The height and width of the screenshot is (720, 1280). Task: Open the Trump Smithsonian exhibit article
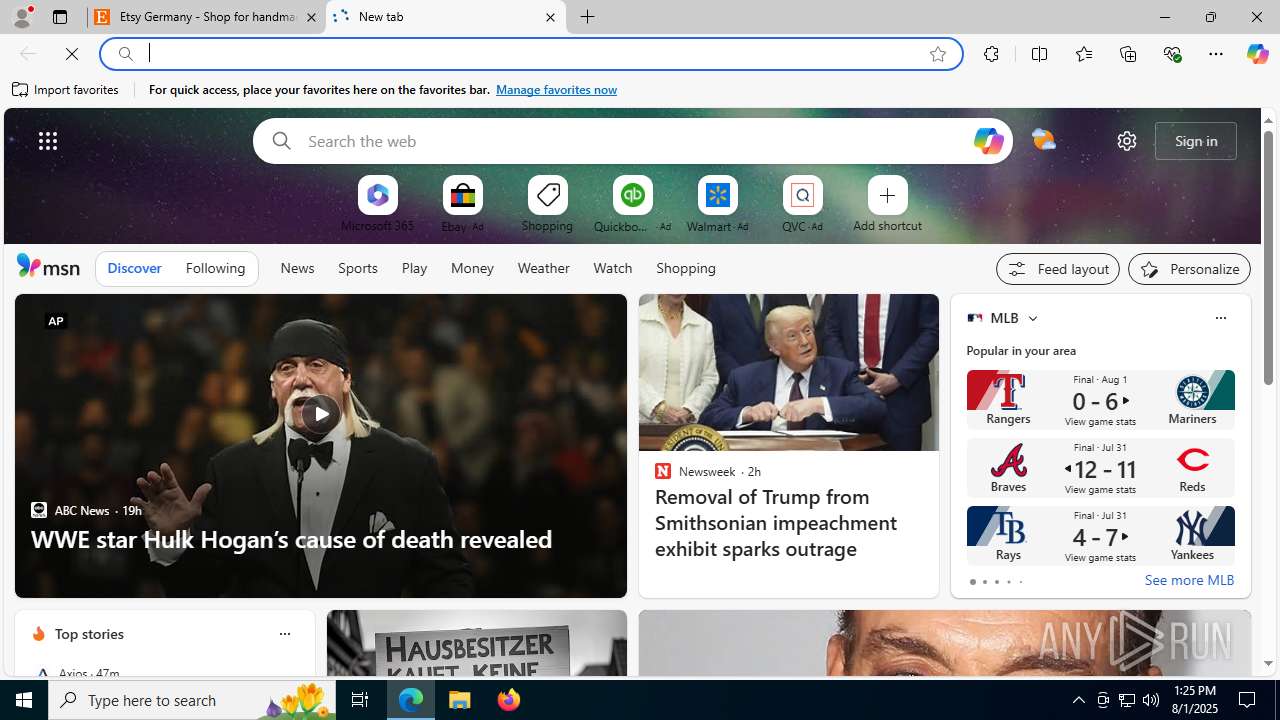pyautogui.click(x=776, y=522)
